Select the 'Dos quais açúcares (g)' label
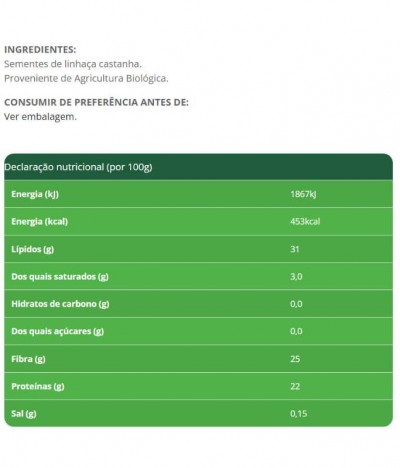The width and height of the screenshot is (400, 468). click(58, 331)
